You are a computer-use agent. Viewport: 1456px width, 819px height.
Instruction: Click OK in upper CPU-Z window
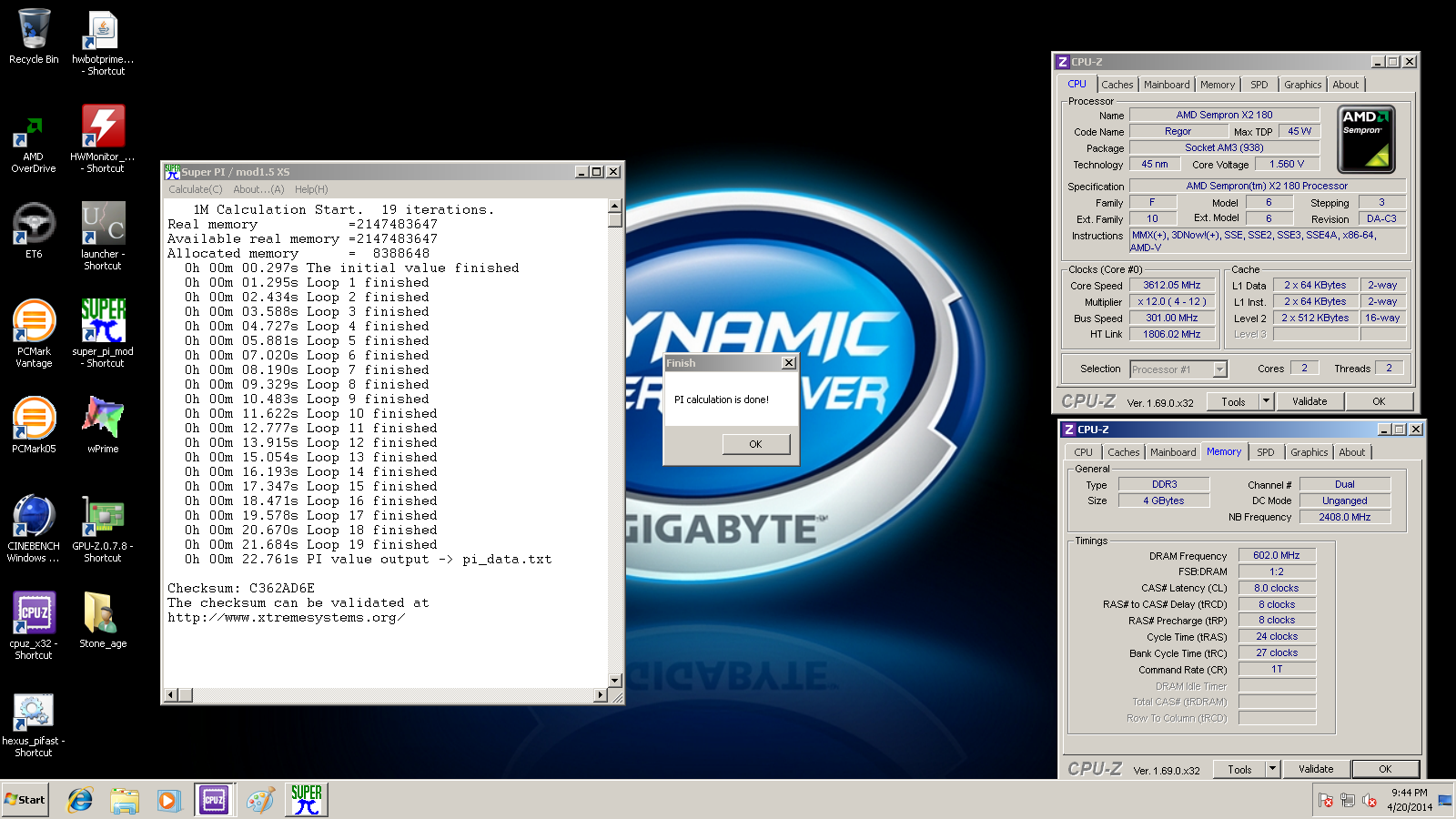pyautogui.click(x=1379, y=401)
